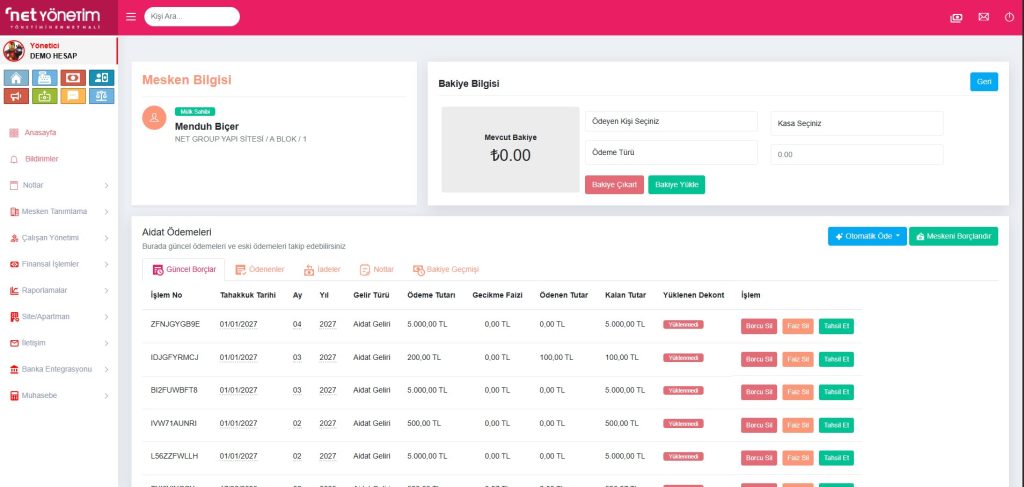Open the Ödeyen Kişi Seçiniz dropdown
The width and height of the screenshot is (1024, 487).
pyautogui.click(x=671, y=121)
